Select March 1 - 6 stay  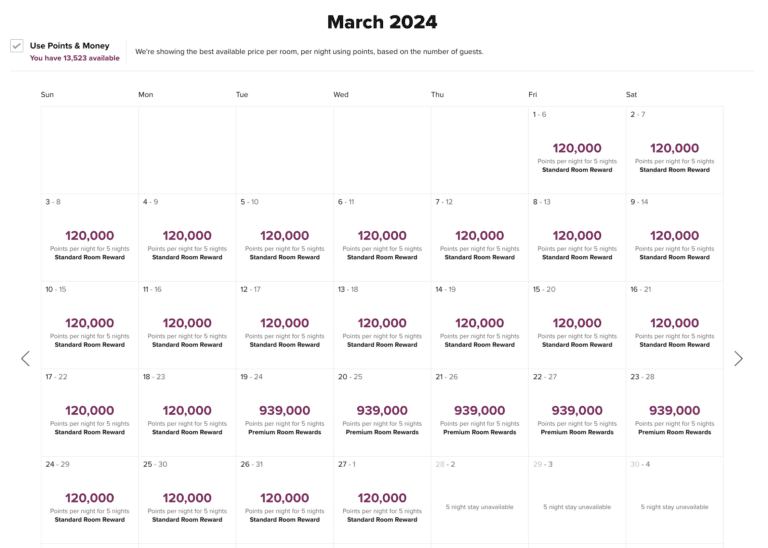coord(577,148)
